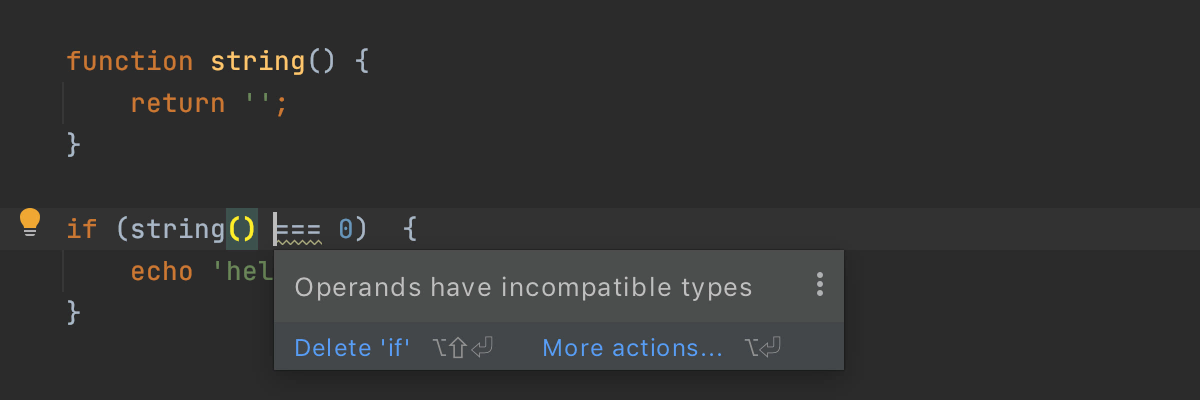Click the closing brace of if block
The image size is (1200, 400).
(x=74, y=313)
